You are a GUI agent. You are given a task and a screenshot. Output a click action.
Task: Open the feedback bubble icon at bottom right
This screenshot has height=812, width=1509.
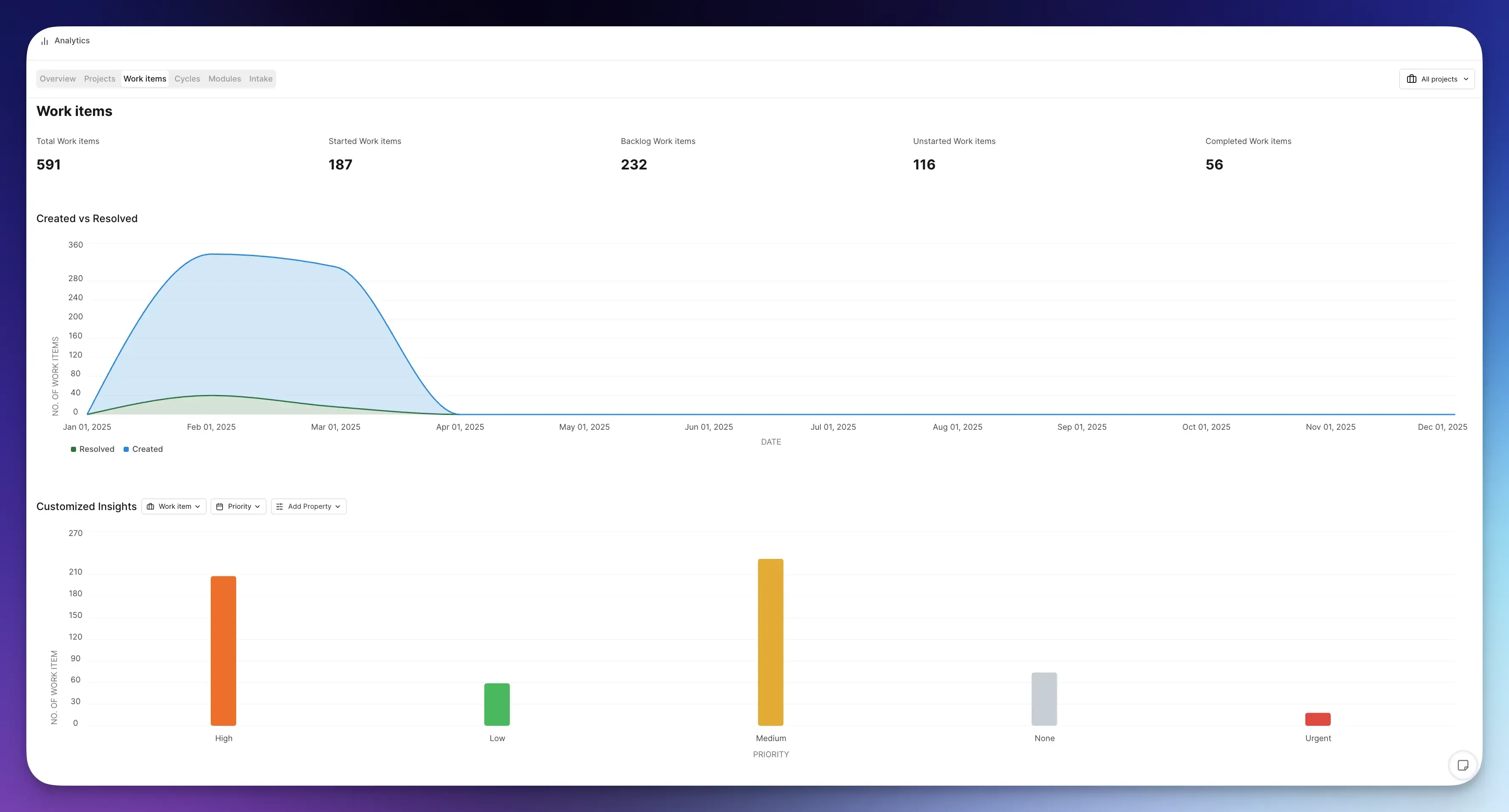click(1463, 765)
